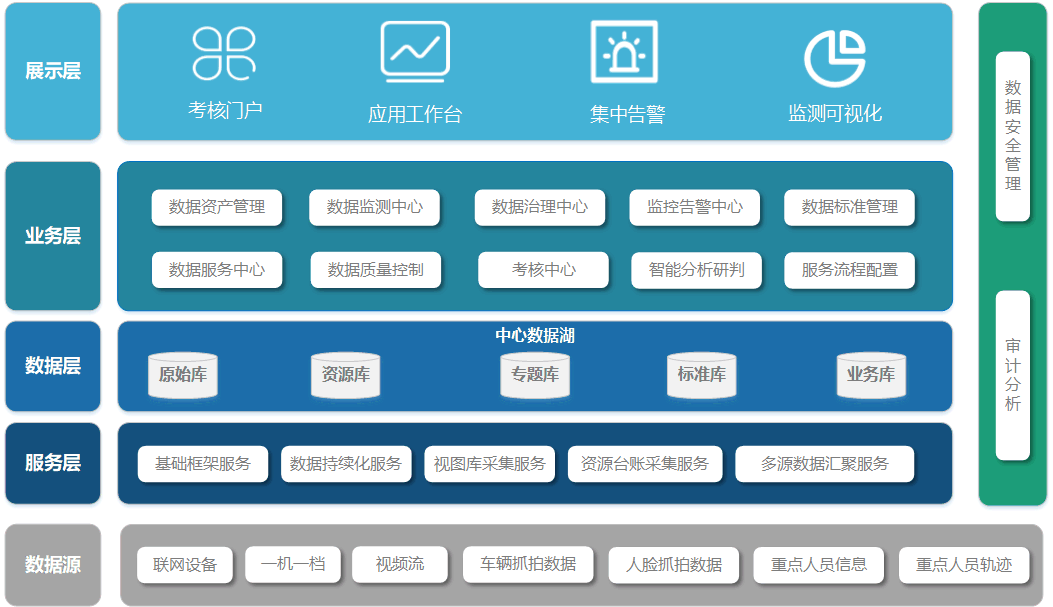Screen dimensions: 1053x607
Task: Select the 中心数据湖 heading
Action: [535, 335]
